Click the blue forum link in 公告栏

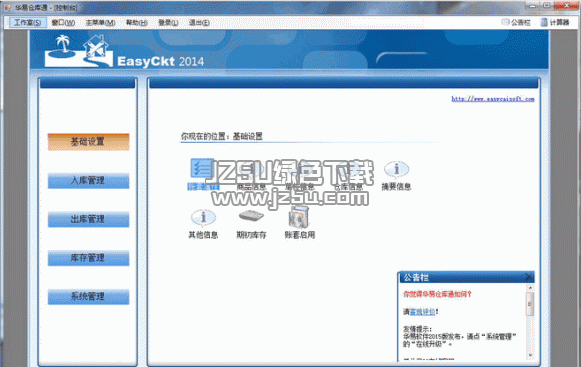[x=423, y=312]
